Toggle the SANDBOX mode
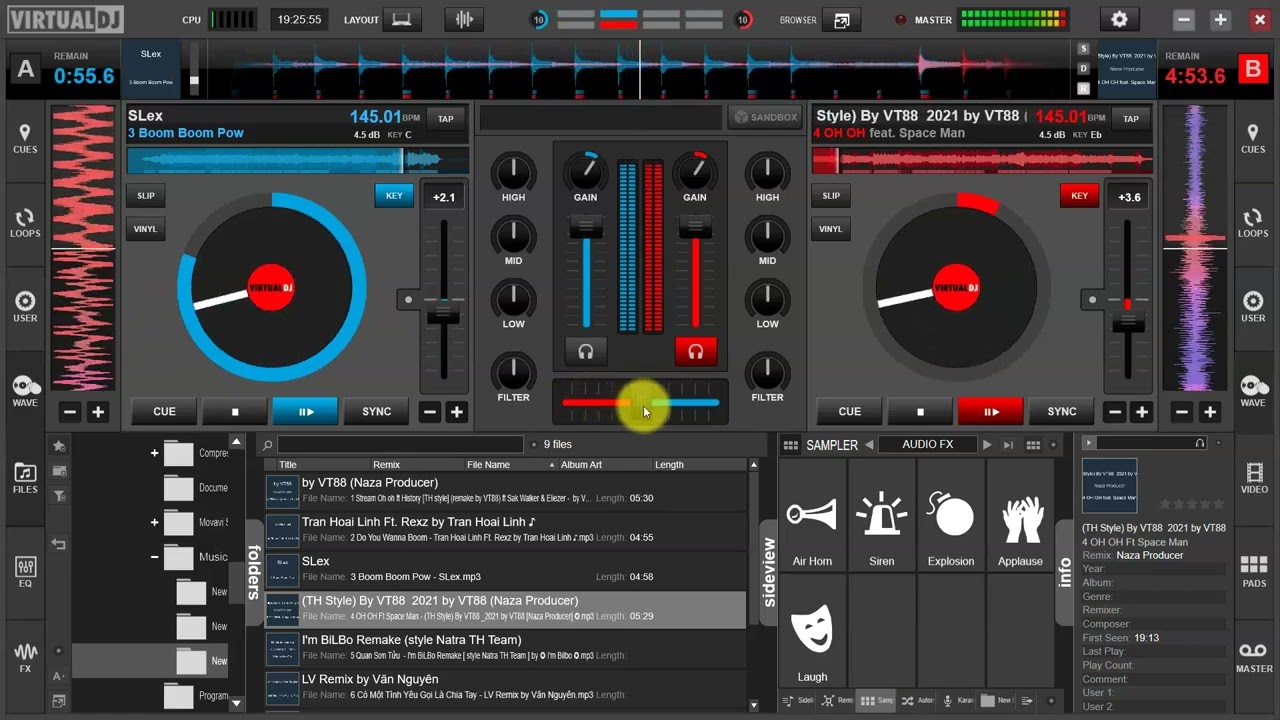The height and width of the screenshot is (720, 1280). 765,117
